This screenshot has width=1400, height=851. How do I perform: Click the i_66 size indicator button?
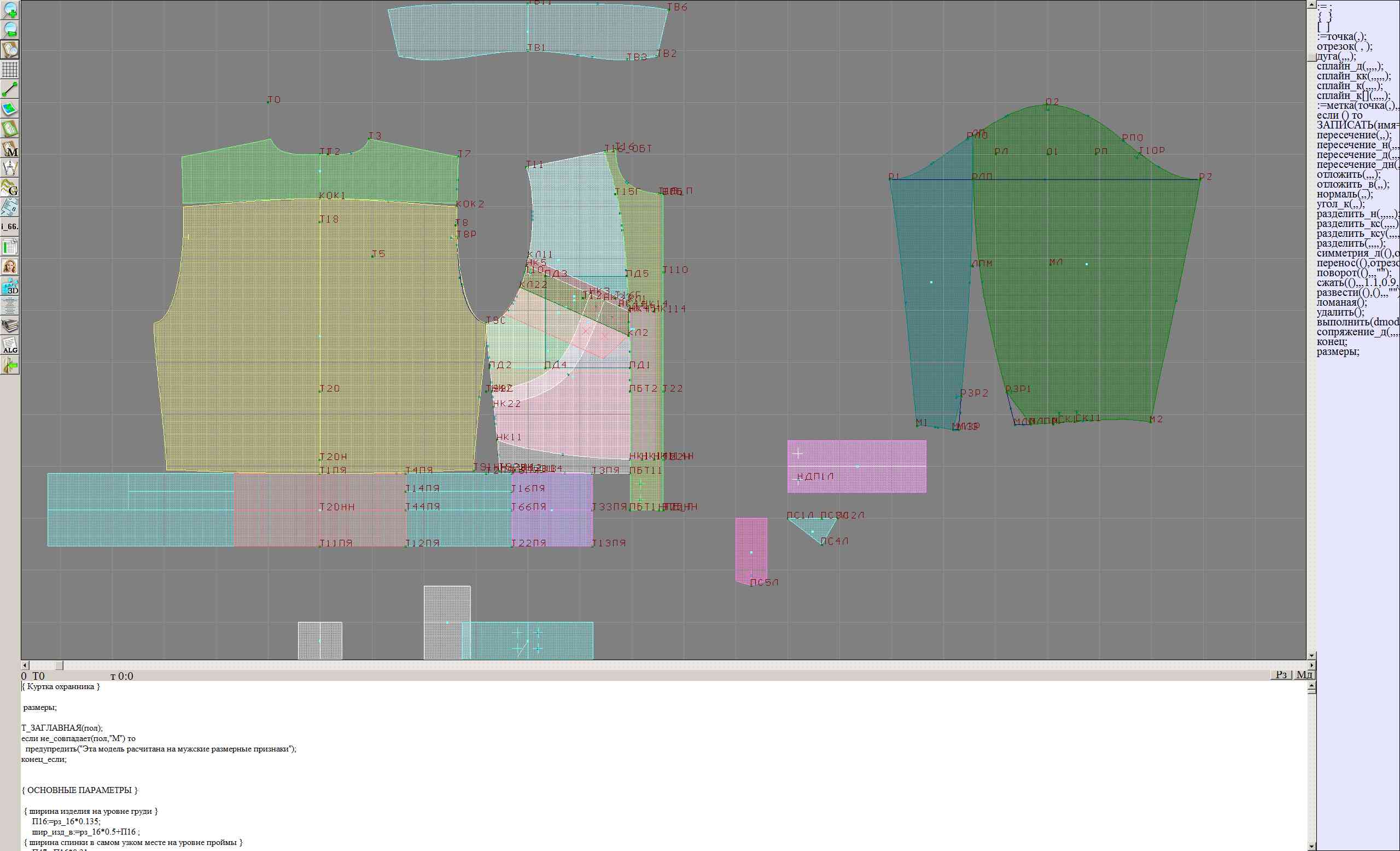pyautogui.click(x=10, y=226)
